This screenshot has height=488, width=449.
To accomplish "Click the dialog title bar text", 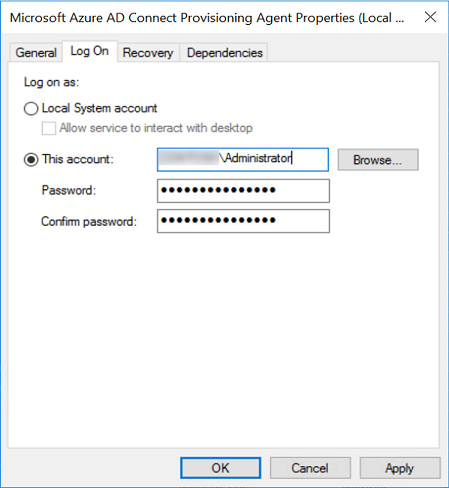I will point(207,18).
